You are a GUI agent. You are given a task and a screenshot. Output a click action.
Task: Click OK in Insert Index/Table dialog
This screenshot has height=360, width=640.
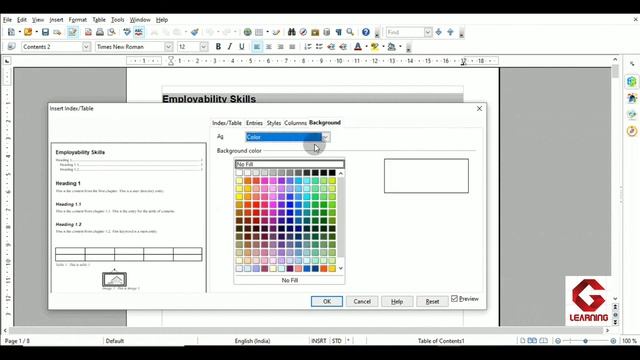(327, 301)
